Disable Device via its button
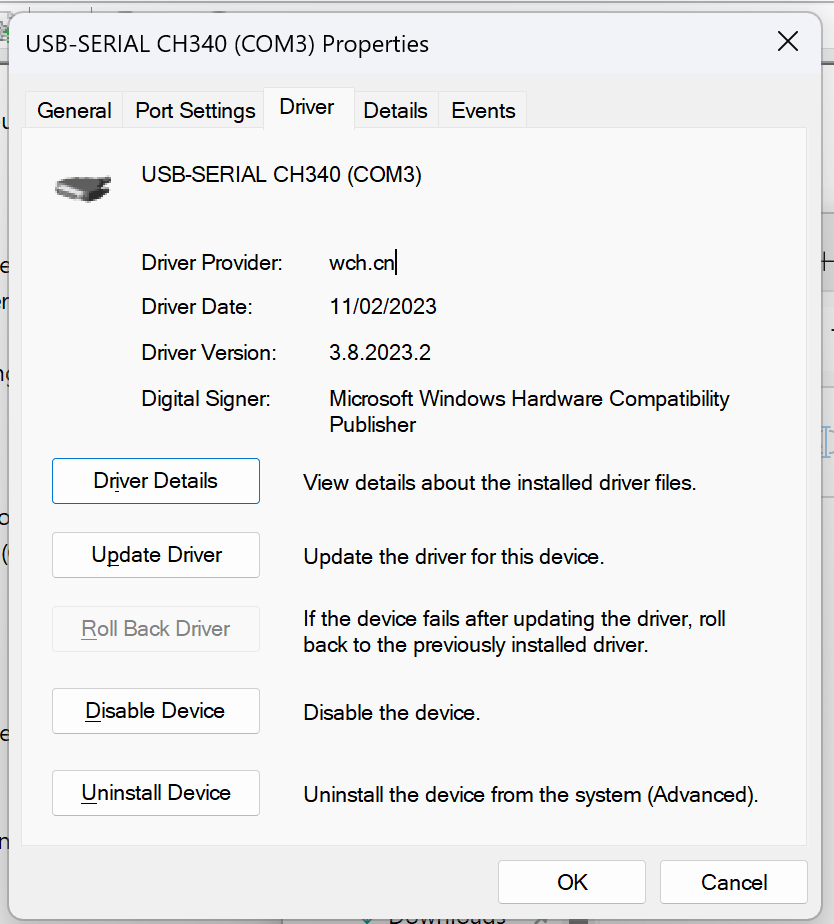This screenshot has height=924, width=834. click(x=155, y=711)
